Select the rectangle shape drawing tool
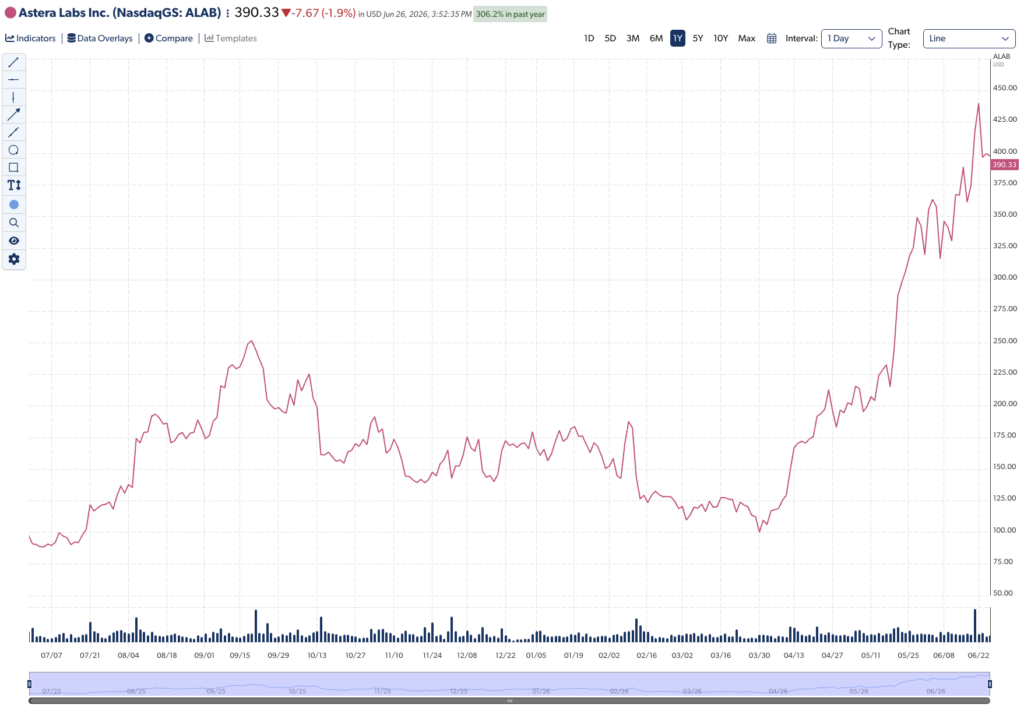This screenshot has width=1024, height=715. [x=14, y=168]
